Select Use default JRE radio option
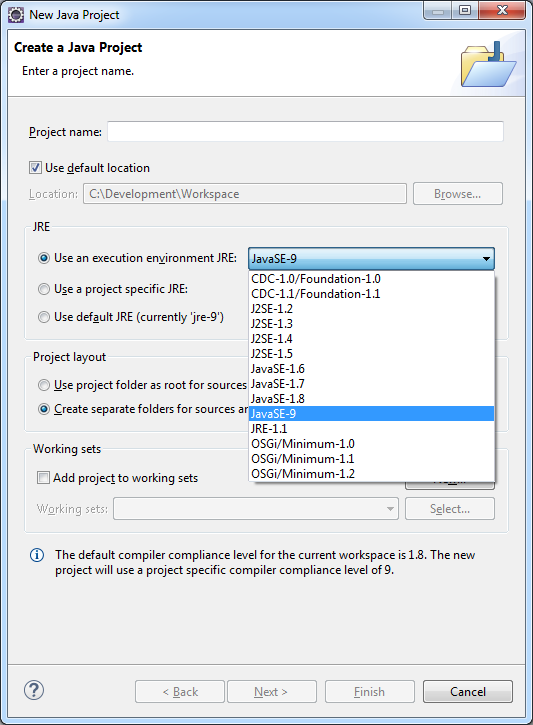Screen dimensions: 533x725 tap(44, 317)
